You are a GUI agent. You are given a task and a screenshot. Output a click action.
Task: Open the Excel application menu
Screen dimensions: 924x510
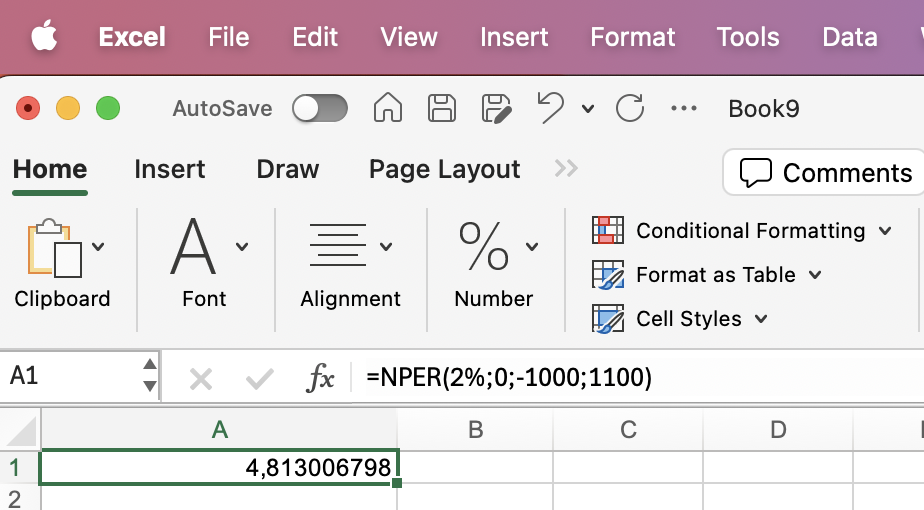click(x=132, y=37)
